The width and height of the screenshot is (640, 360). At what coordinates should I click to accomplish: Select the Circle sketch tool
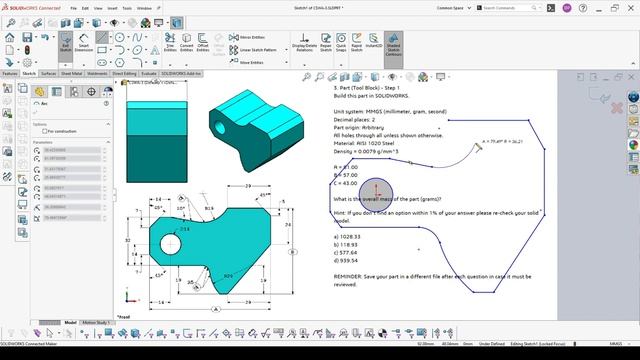coord(120,38)
